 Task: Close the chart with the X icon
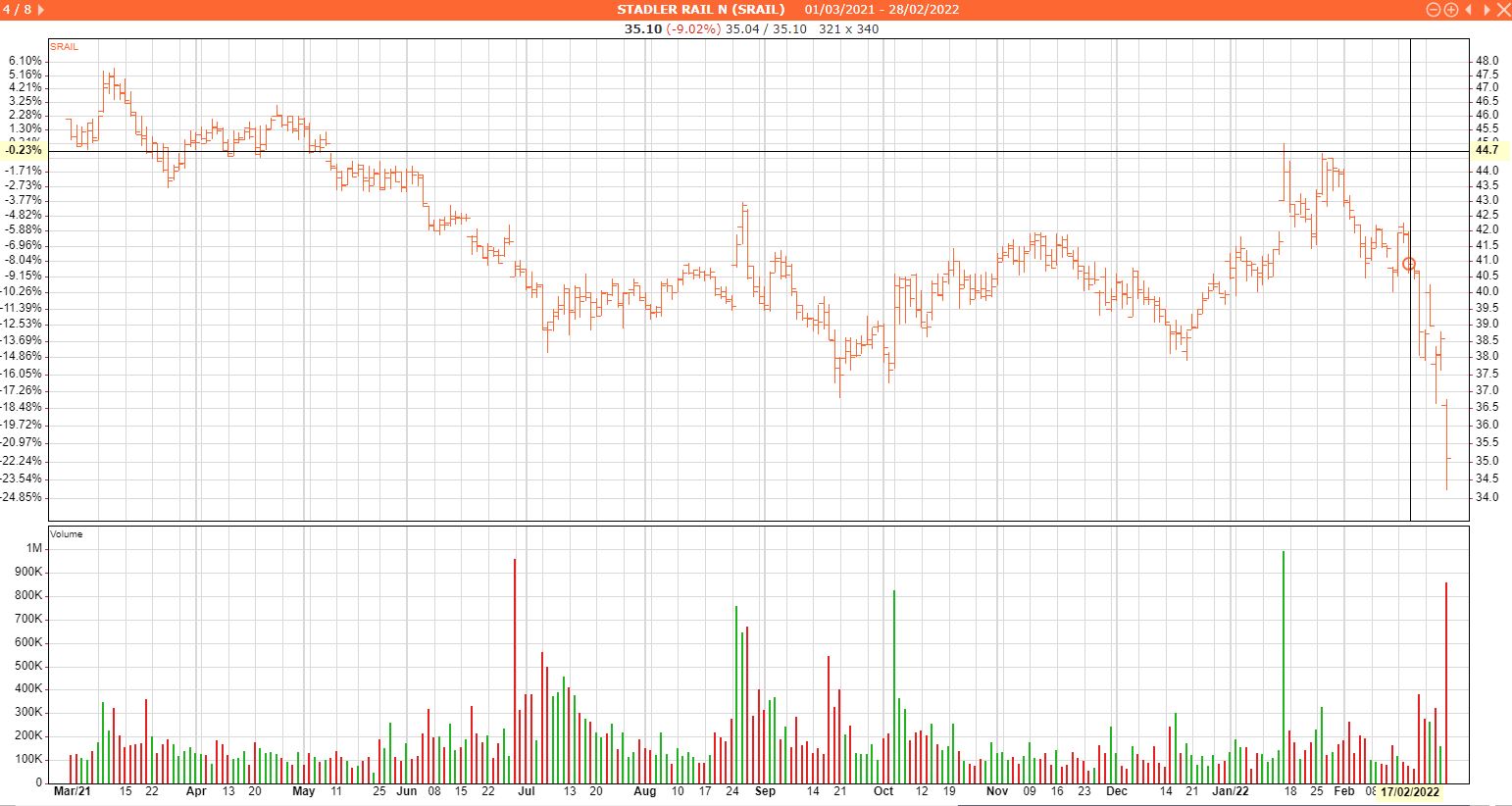coord(1503,10)
